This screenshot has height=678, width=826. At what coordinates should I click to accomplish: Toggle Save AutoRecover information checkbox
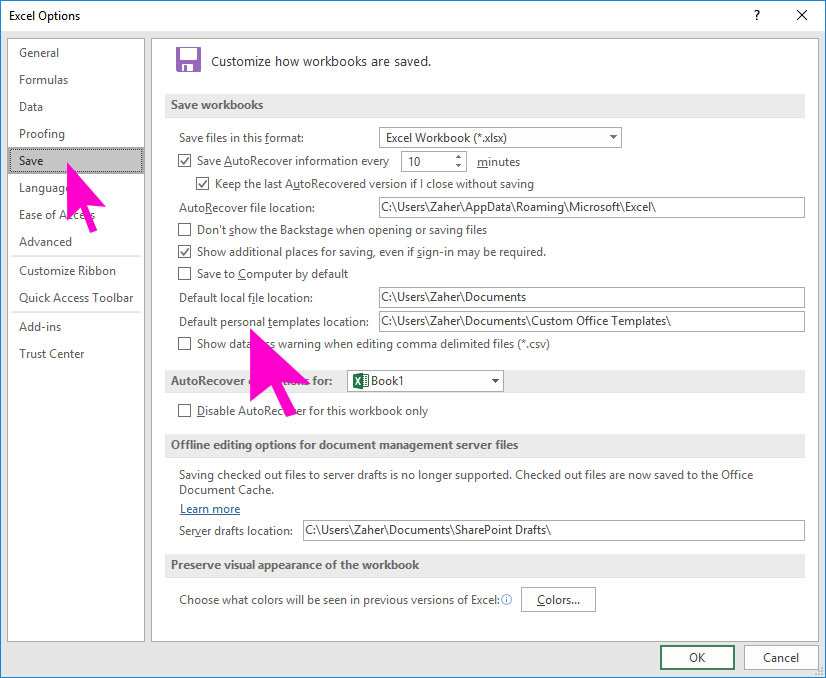coord(184,161)
